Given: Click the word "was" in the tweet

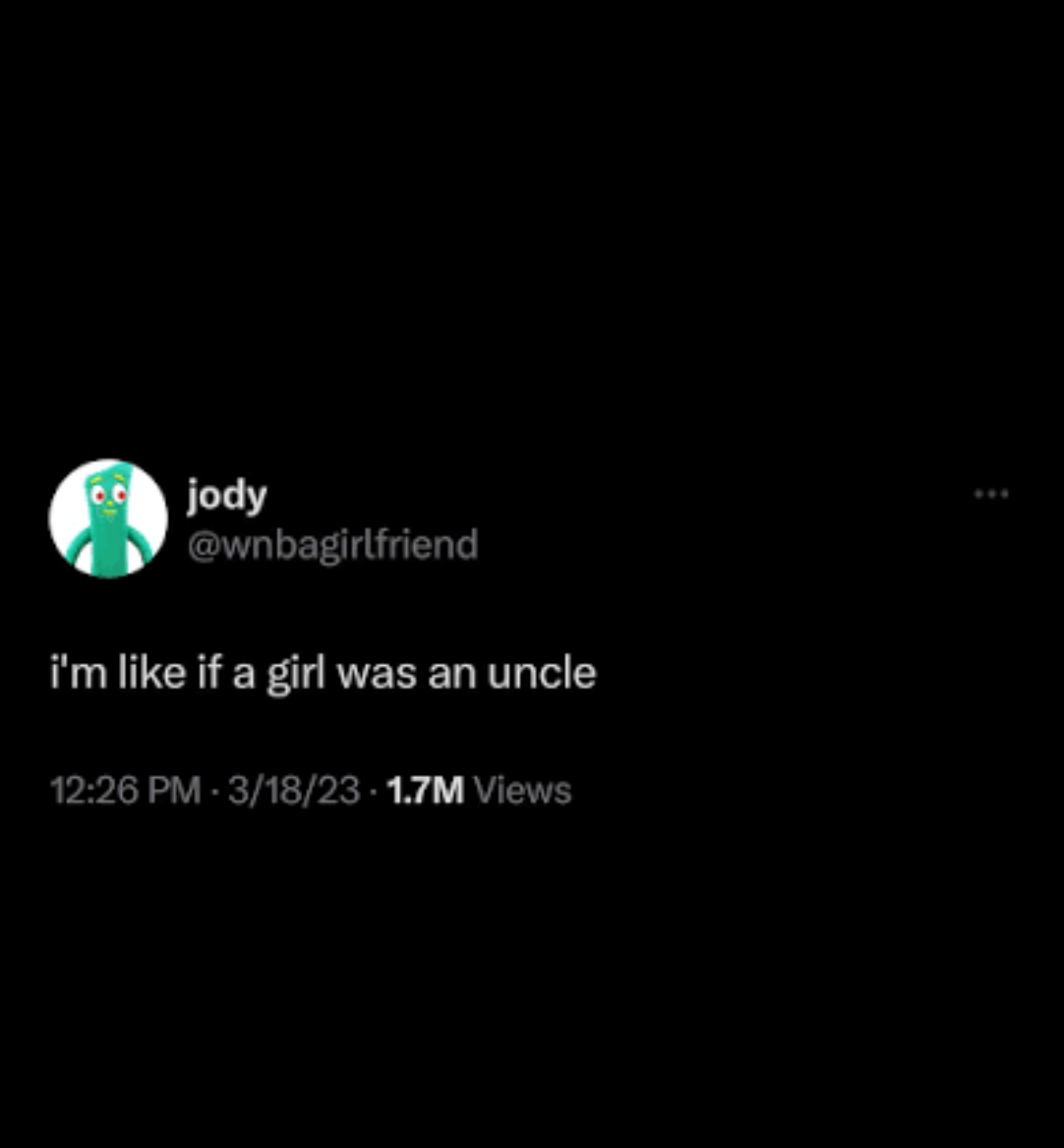Looking at the screenshot, I should click(377, 675).
